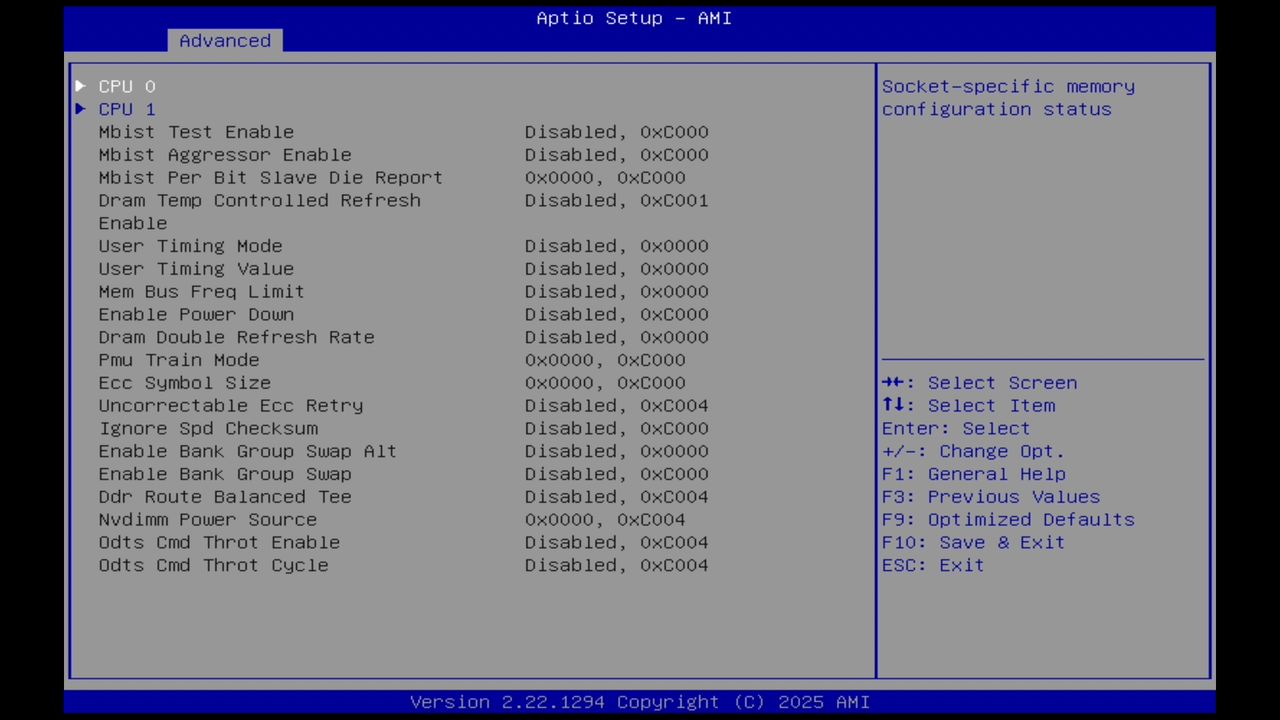Screen dimensions: 1280x720
Task: Choose the User Timing Mode entry
Action: point(190,245)
